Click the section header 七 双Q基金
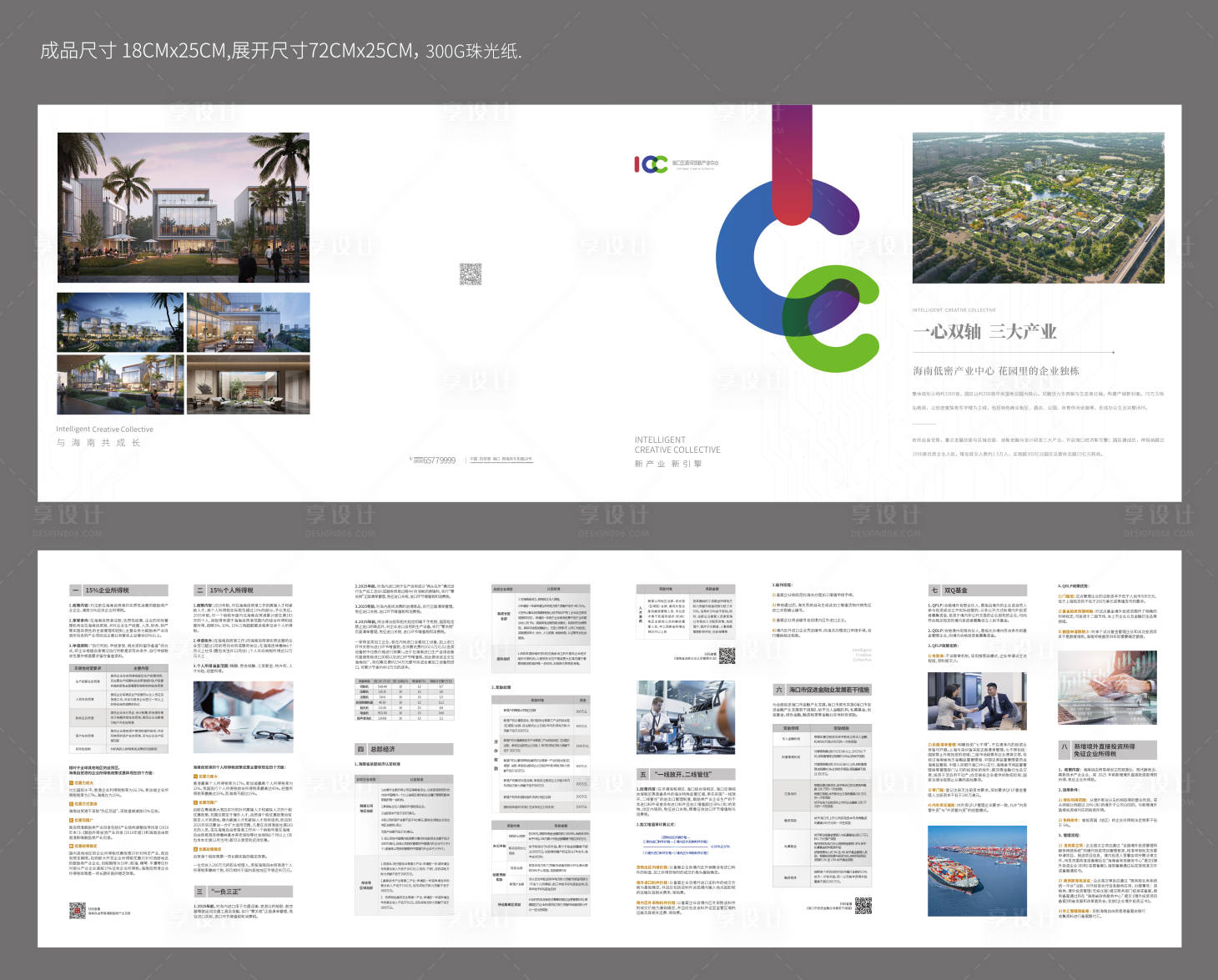The image size is (1218, 980). click(977, 590)
